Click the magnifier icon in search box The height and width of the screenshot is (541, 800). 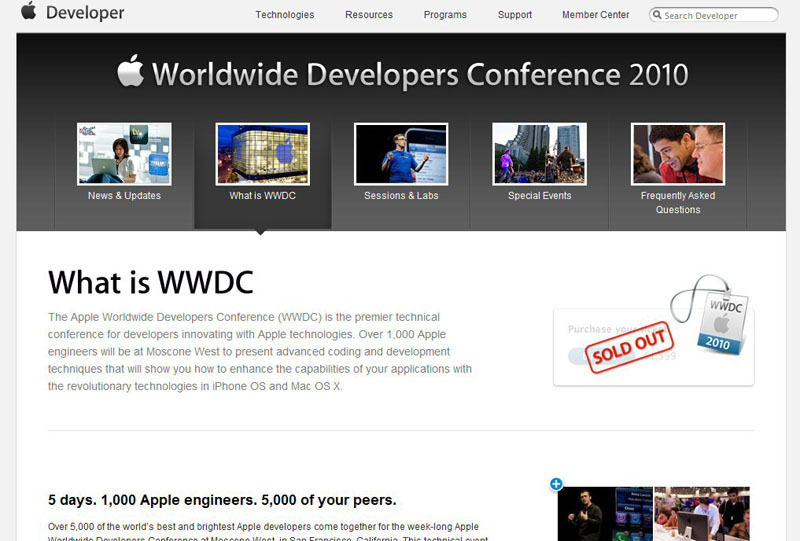pyautogui.click(x=657, y=15)
